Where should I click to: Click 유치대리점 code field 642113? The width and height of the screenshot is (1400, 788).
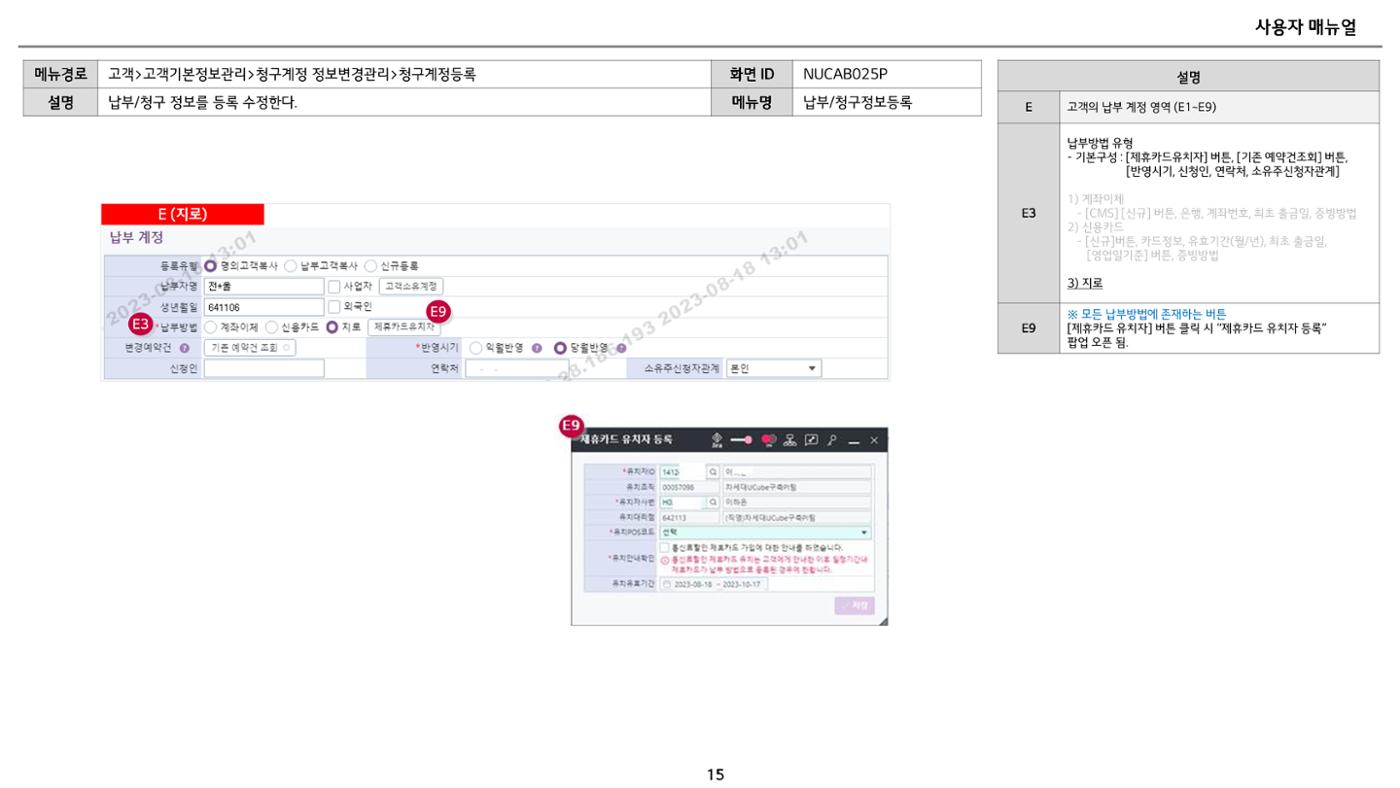(690, 518)
